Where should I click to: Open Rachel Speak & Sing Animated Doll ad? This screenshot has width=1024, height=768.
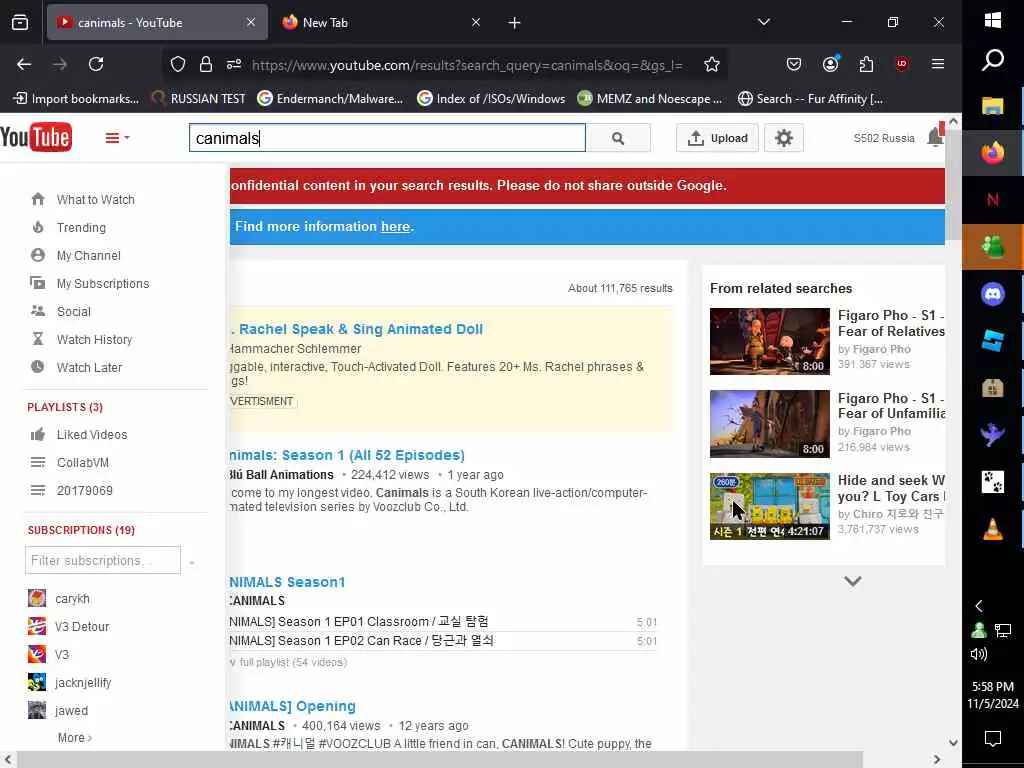(x=356, y=329)
